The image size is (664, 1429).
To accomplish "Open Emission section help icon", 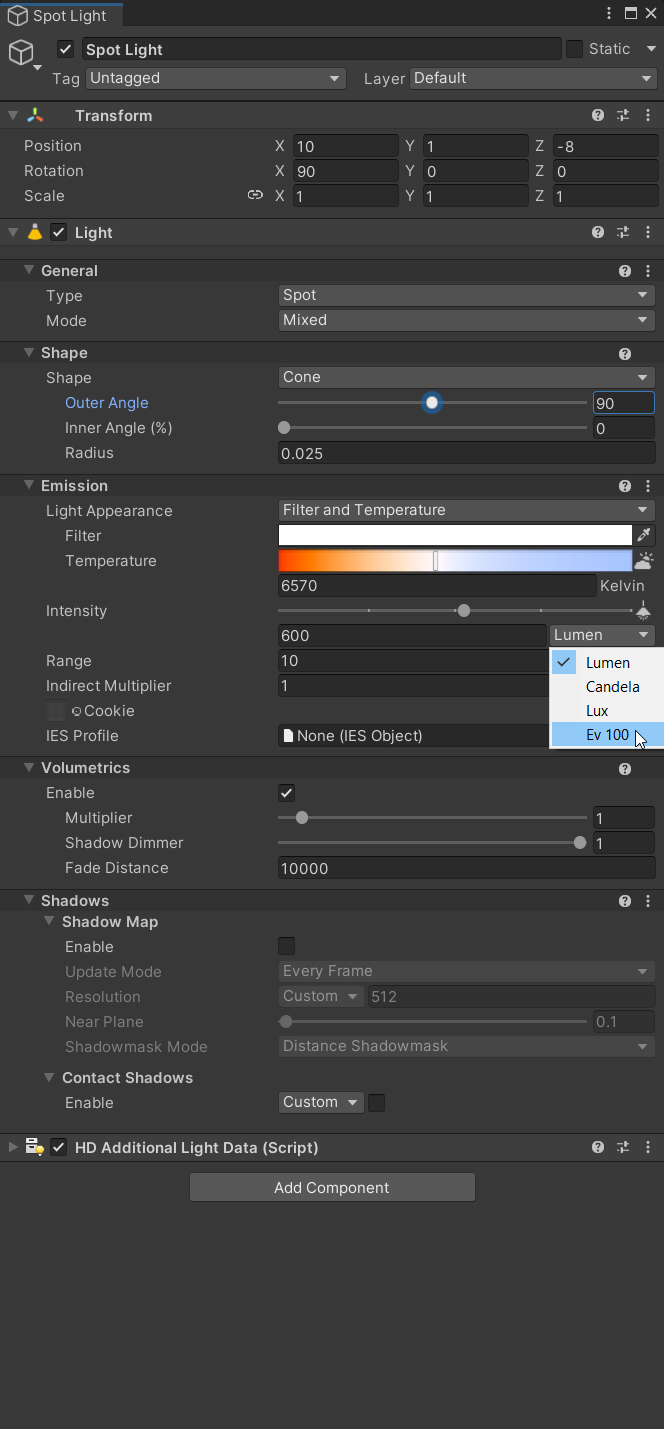I will 625,486.
